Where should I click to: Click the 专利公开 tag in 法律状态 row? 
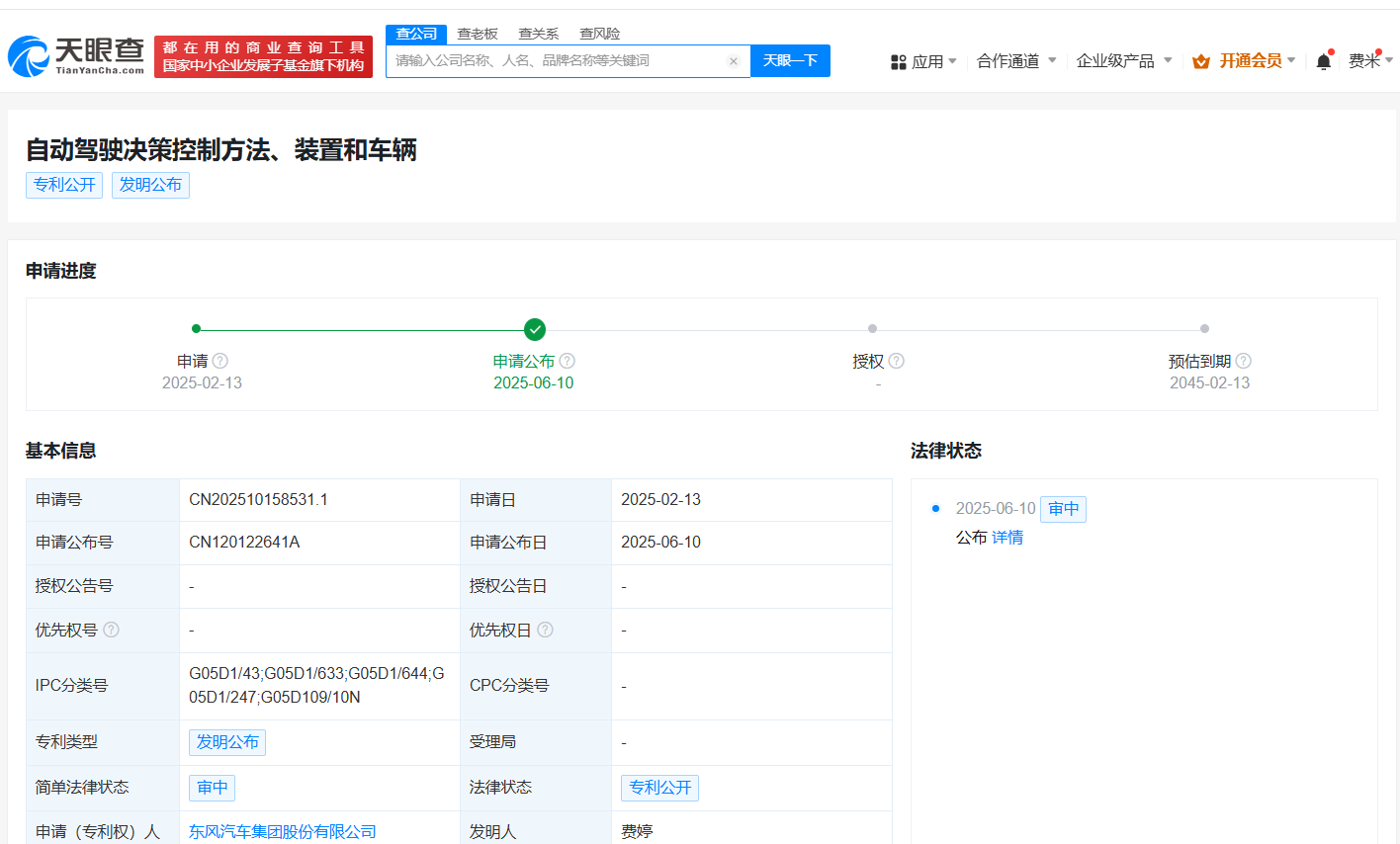tap(660, 788)
